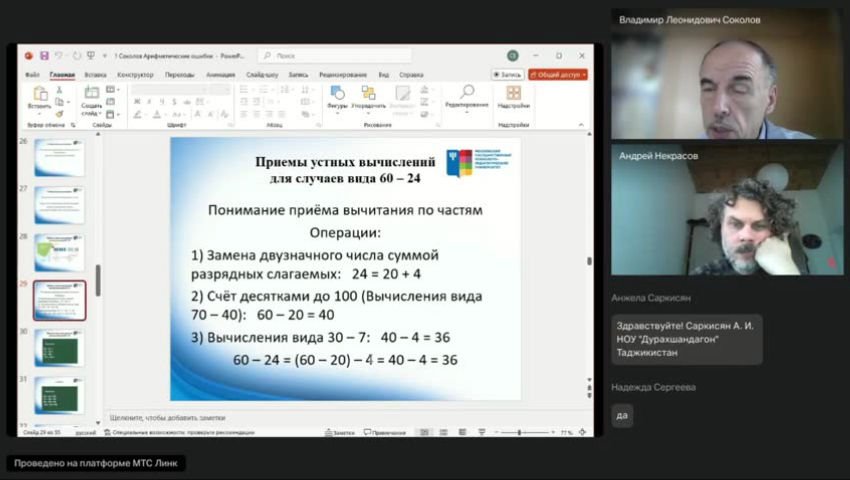Save the presentation with the Save icon
Viewport: 850px width, 480px height.
[x=44, y=56]
